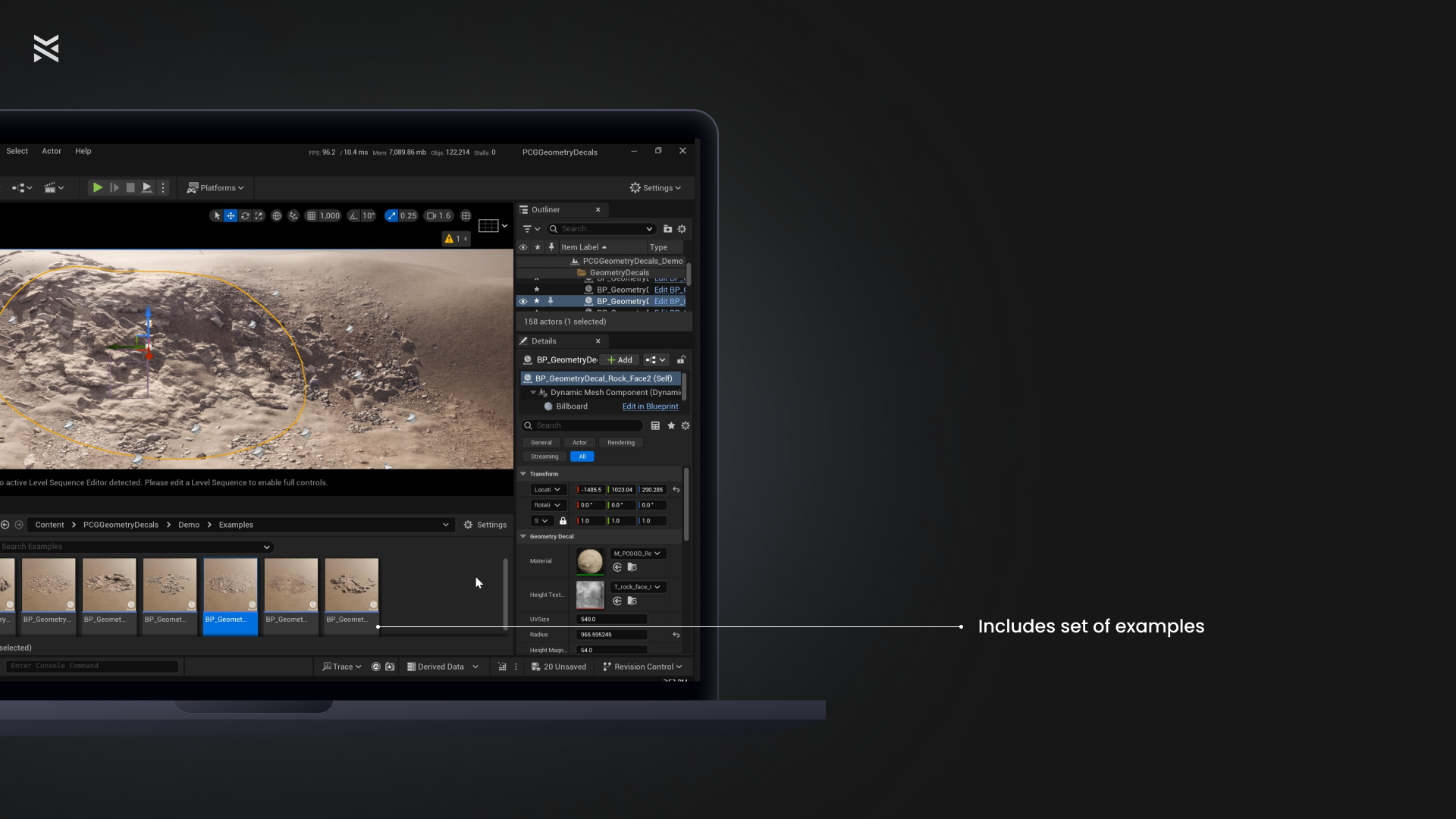
Task: Select the highlighted BP_Geomet example thumbnail
Action: point(230,586)
